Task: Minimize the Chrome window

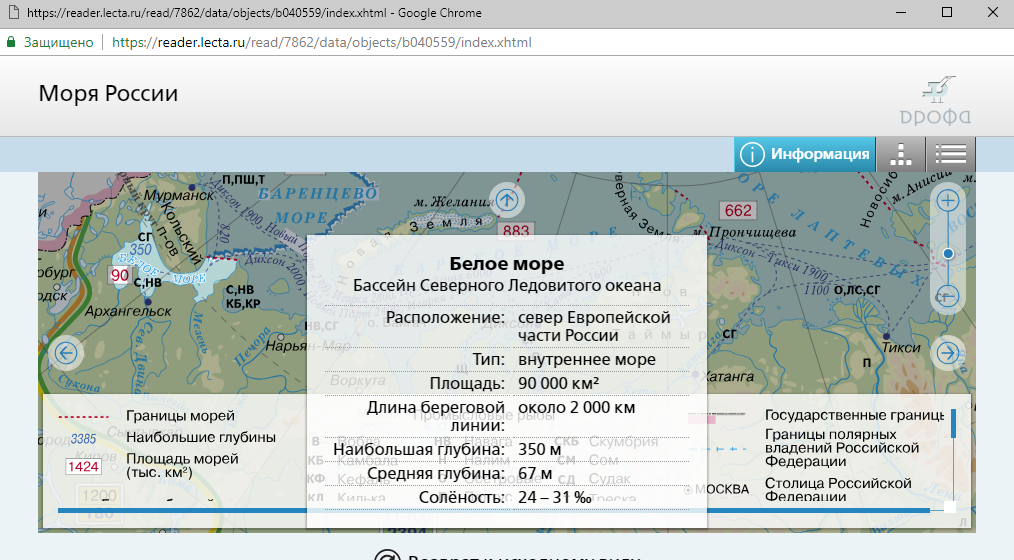Action: [901, 12]
